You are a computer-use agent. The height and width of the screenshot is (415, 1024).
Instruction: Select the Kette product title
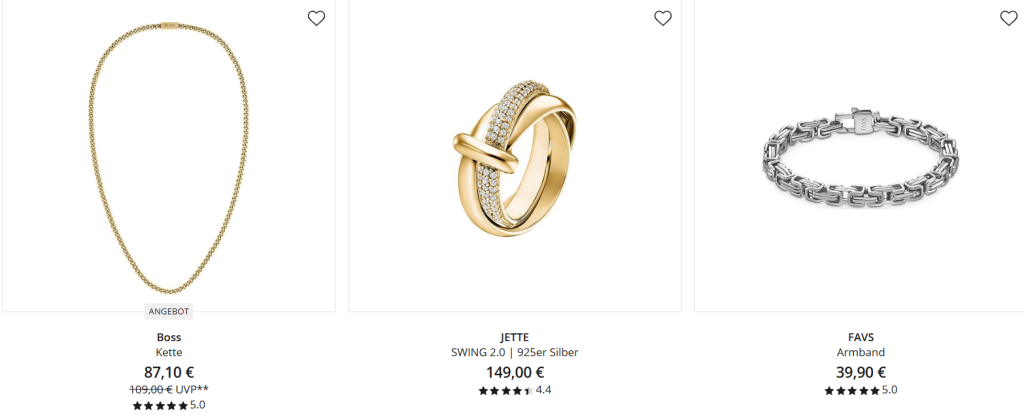[168, 352]
